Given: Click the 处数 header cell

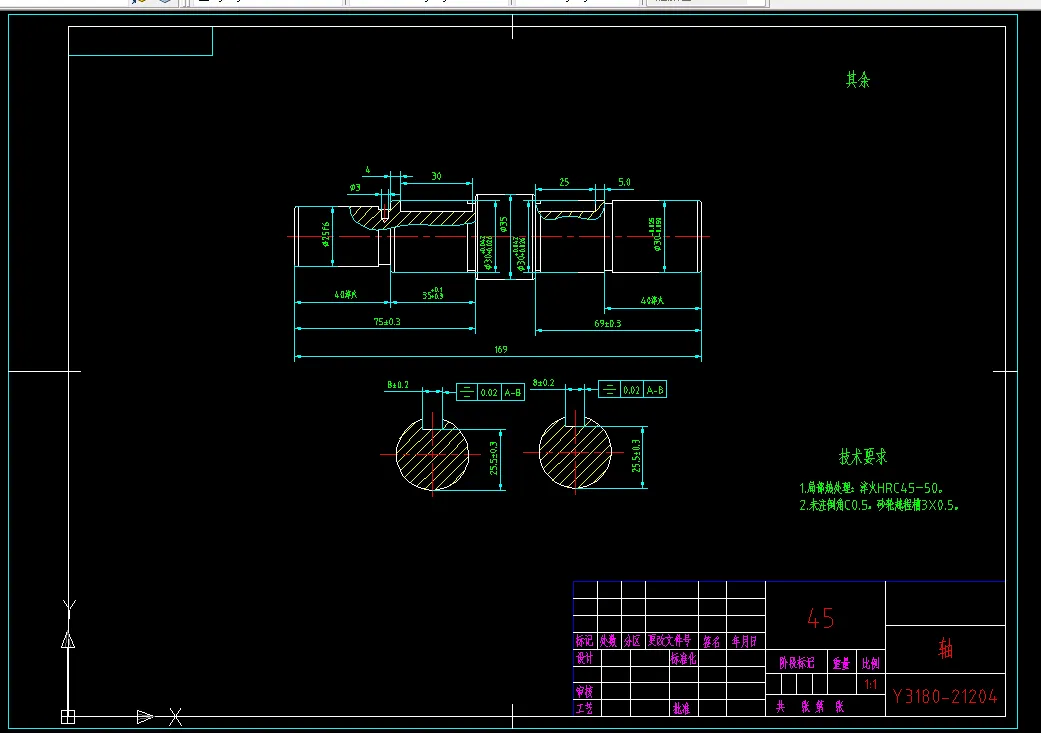Looking at the screenshot, I should [608, 641].
